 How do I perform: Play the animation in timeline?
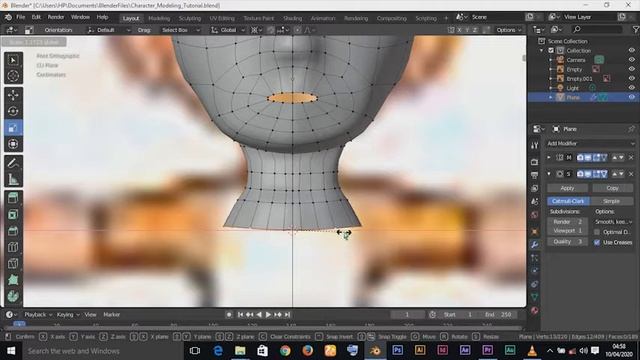[x=268, y=315]
